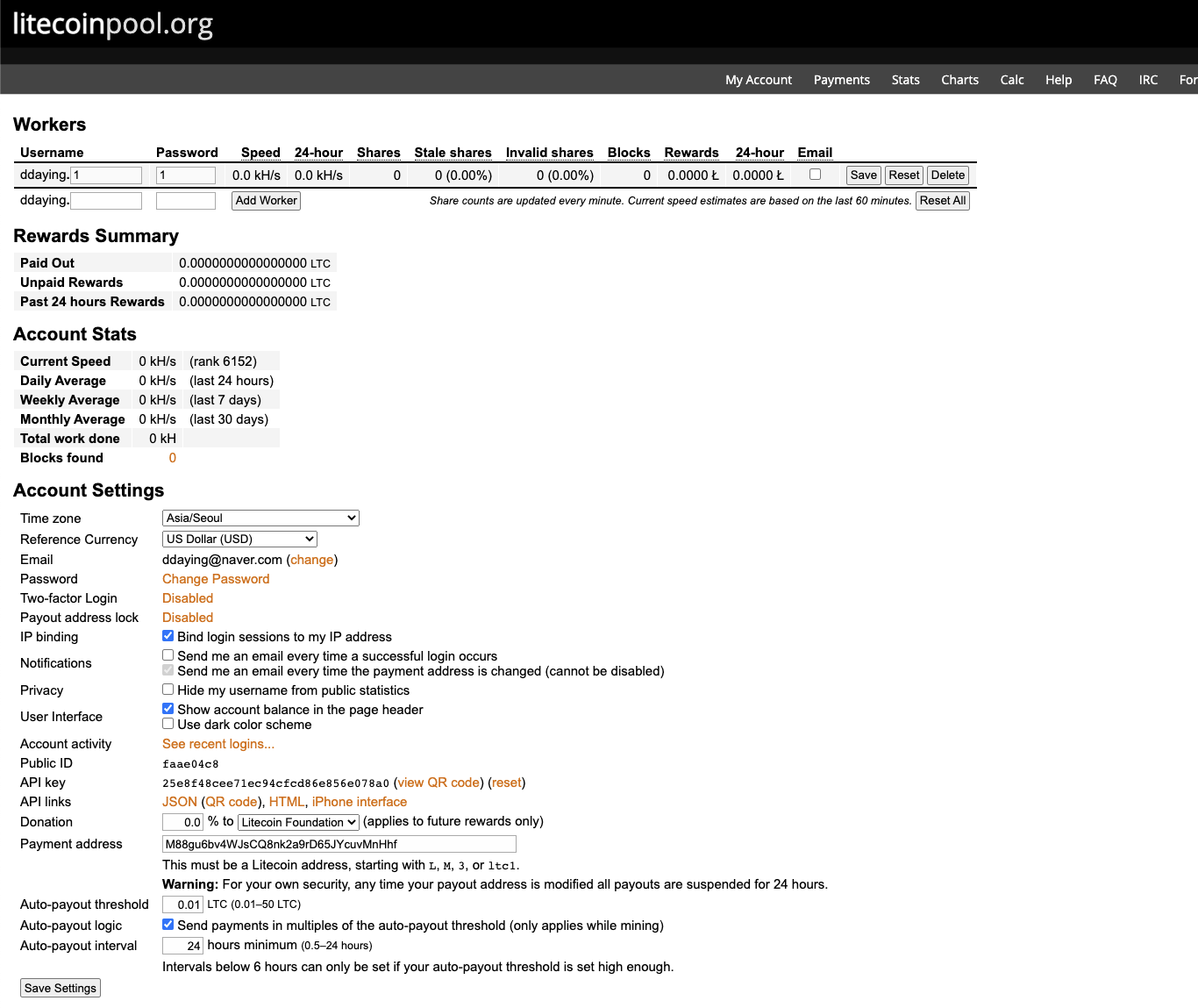The width and height of the screenshot is (1198, 1008).
Task: Focus the new worker name field
Action: tap(106, 201)
